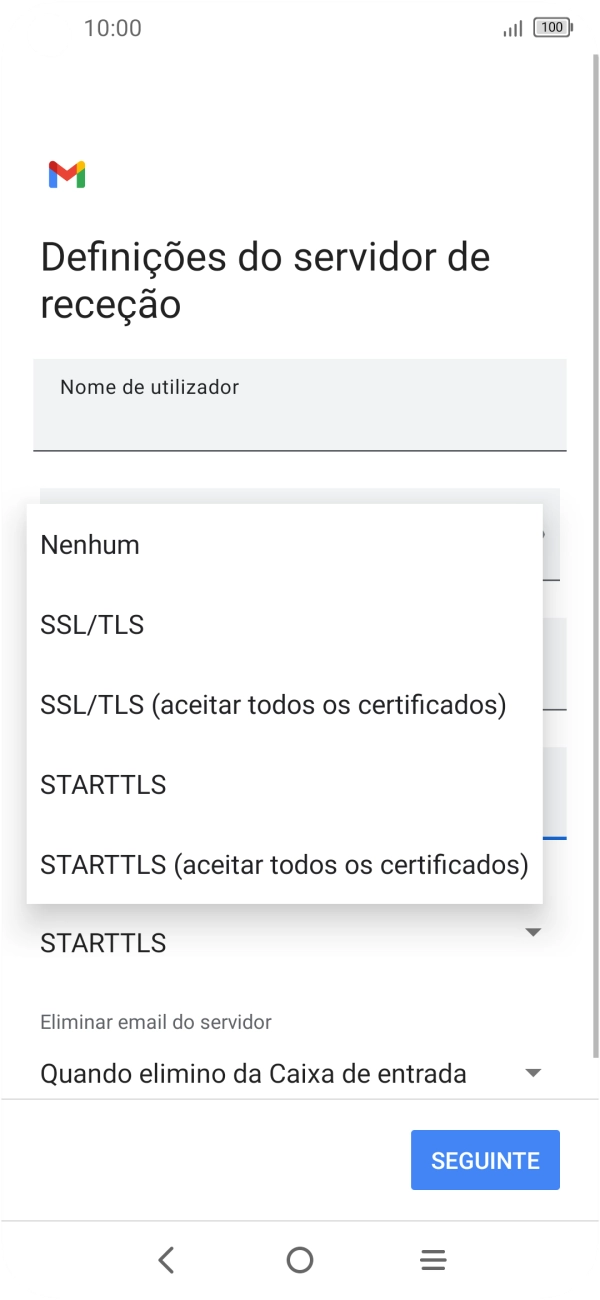The height and width of the screenshot is (1300, 600).
Task: Tap the clock showing 10:00
Action: [113, 28]
